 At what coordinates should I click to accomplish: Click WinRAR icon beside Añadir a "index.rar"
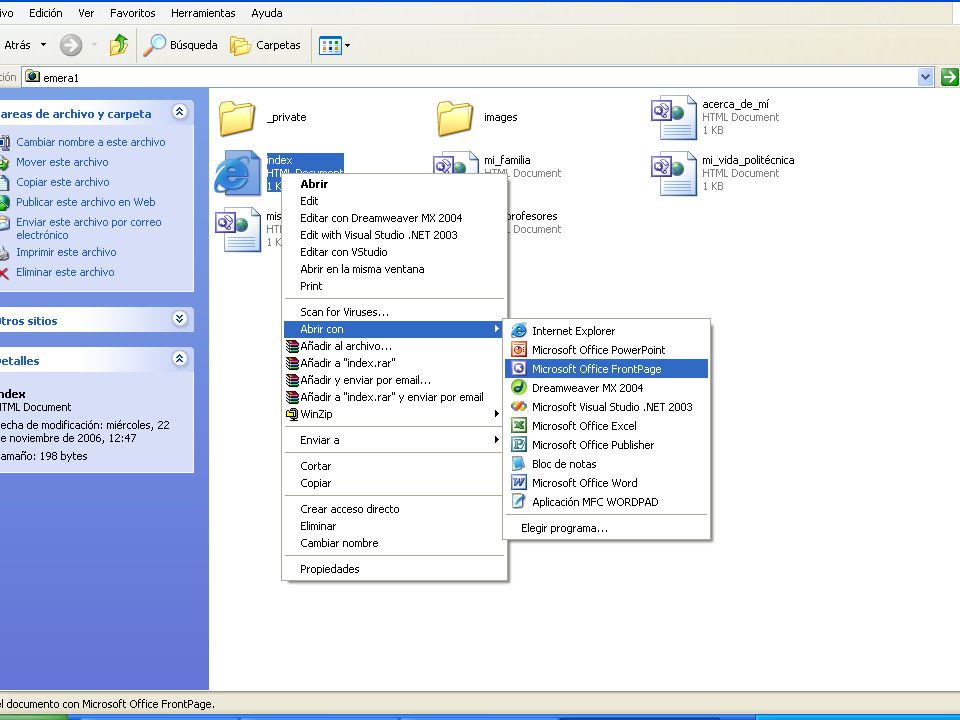292,363
